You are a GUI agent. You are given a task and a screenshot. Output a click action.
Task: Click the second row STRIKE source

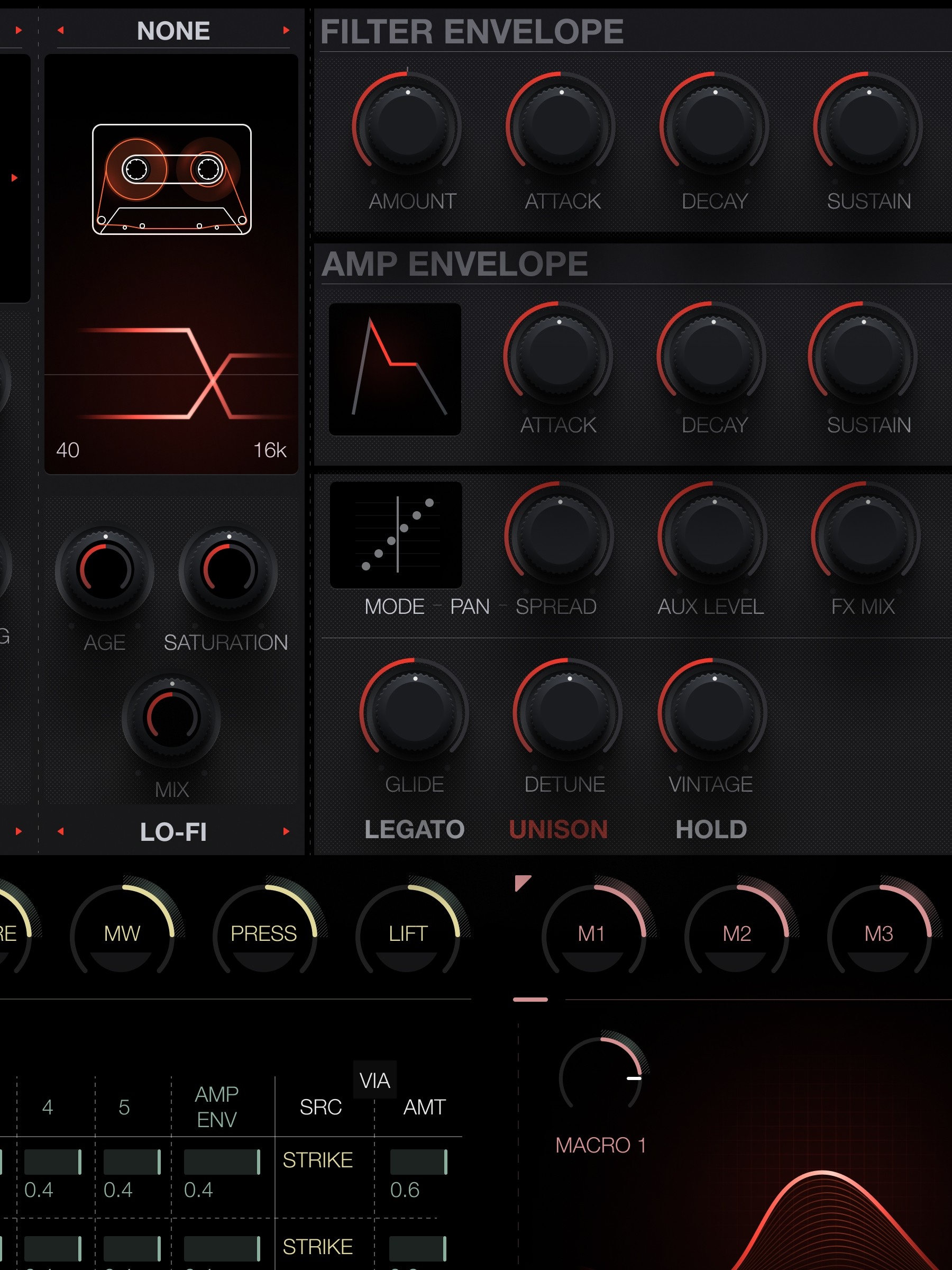[x=317, y=1247]
